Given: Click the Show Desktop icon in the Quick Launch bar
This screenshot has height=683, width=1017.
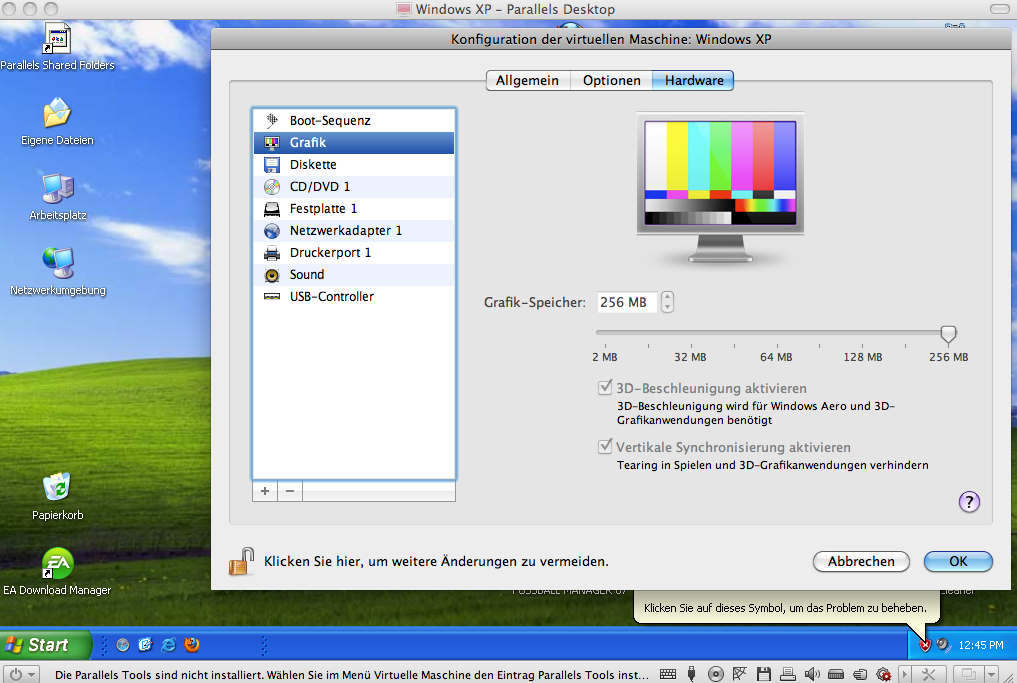Looking at the screenshot, I should pyautogui.click(x=145, y=645).
